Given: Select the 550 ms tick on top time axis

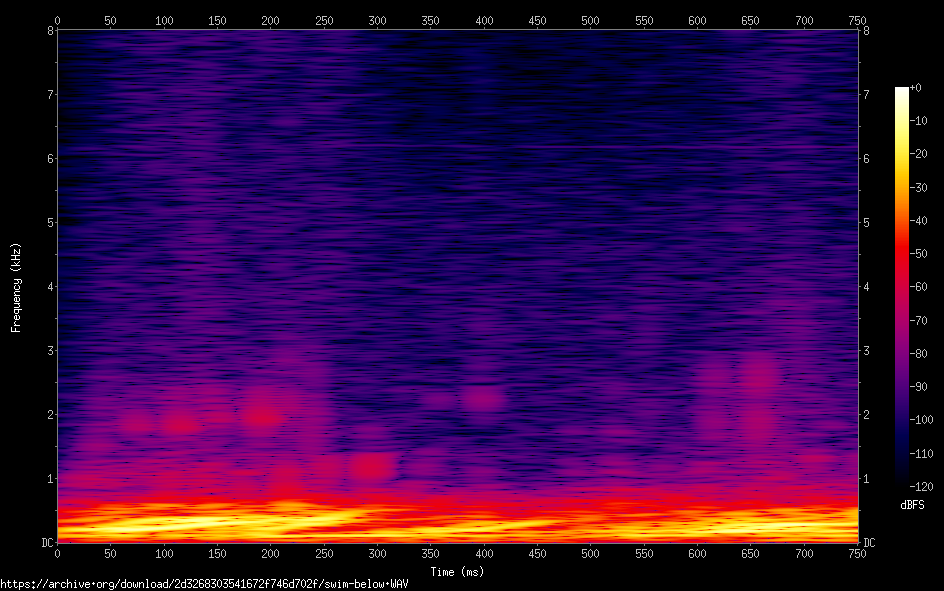Looking at the screenshot, I should coord(644,20).
